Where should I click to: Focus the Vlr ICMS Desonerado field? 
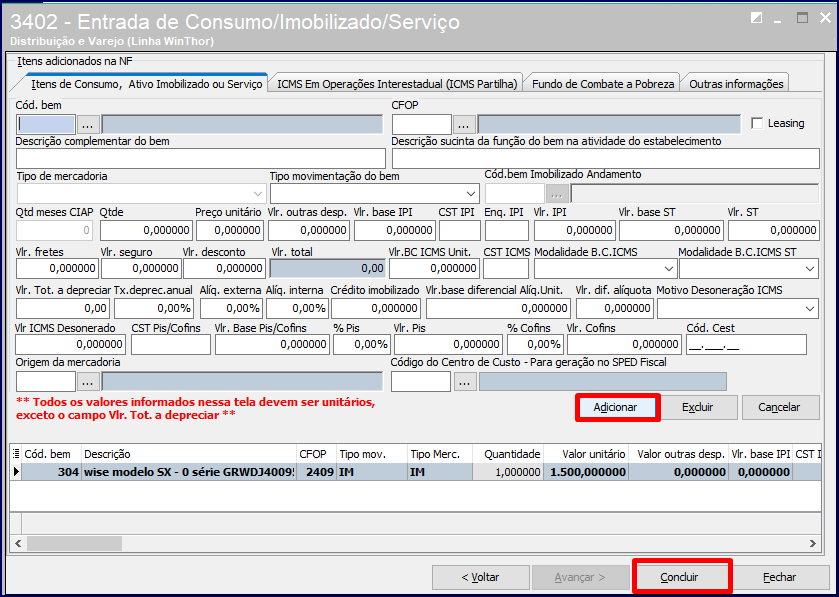(71, 345)
